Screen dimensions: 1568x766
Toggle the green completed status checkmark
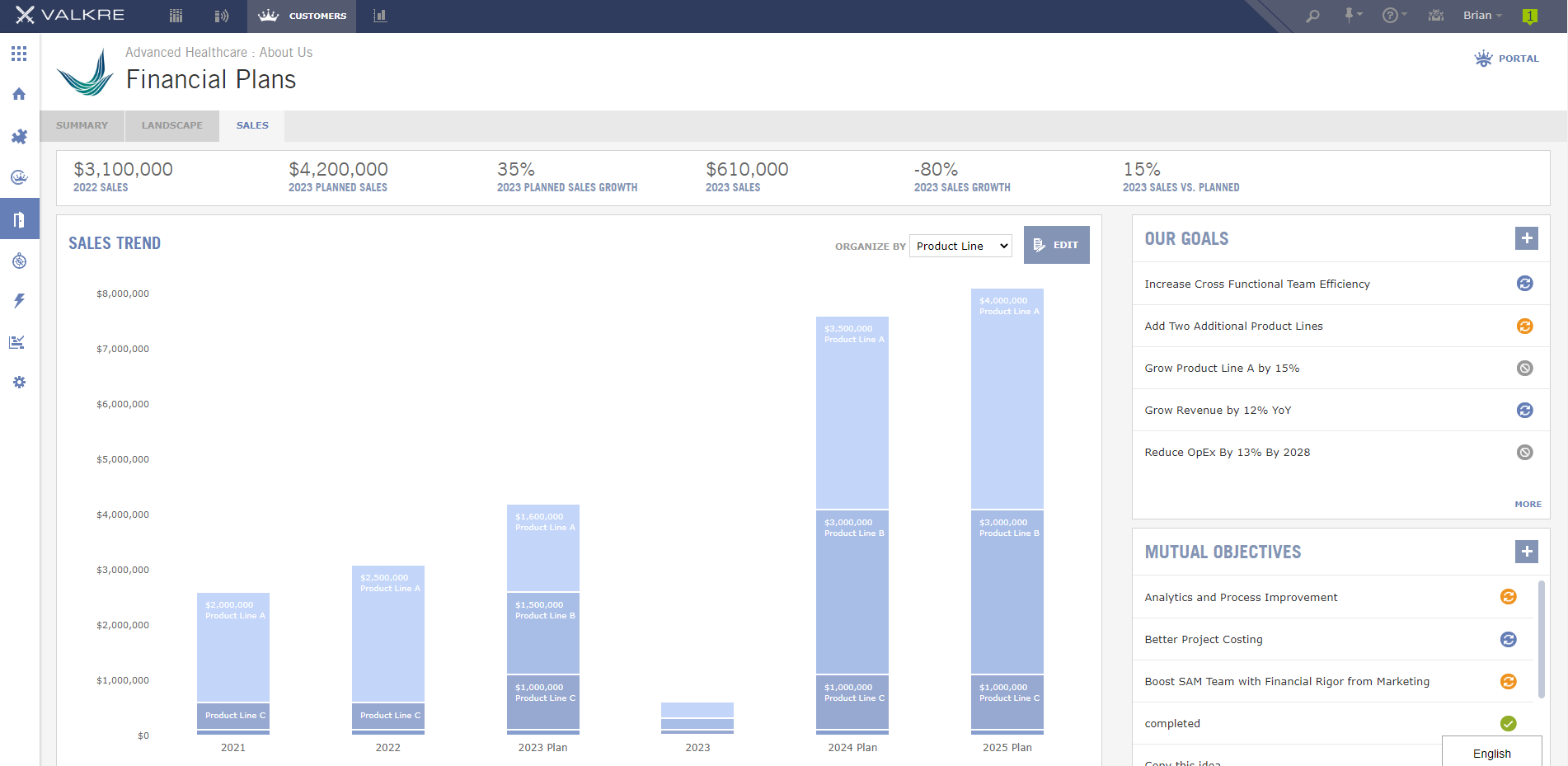(x=1508, y=724)
